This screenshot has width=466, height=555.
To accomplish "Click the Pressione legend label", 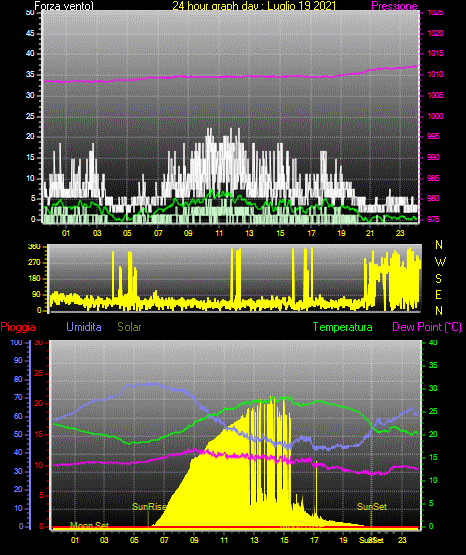I will tap(394, 6).
